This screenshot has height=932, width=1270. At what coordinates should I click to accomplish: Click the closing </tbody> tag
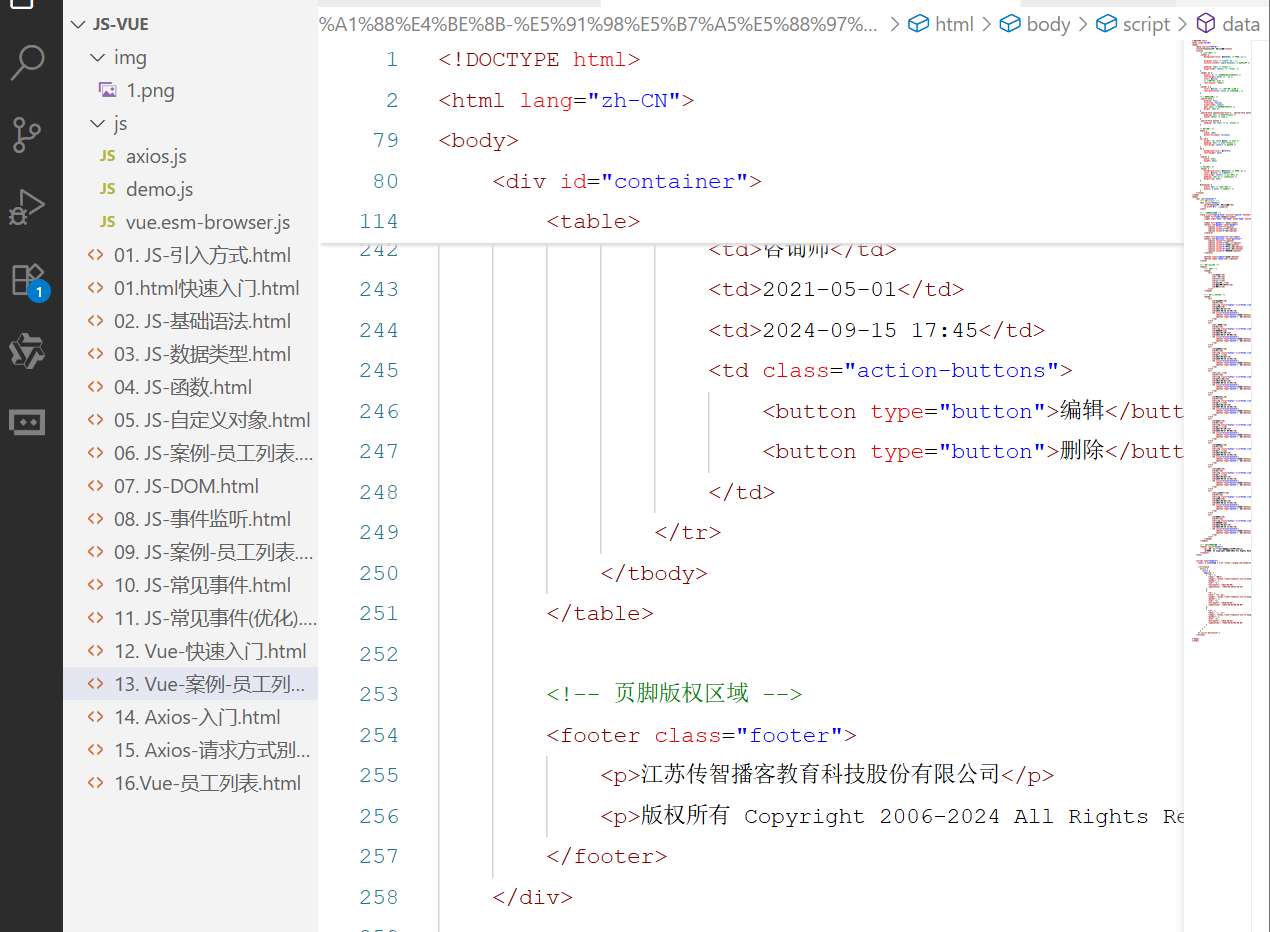pyautogui.click(x=654, y=573)
